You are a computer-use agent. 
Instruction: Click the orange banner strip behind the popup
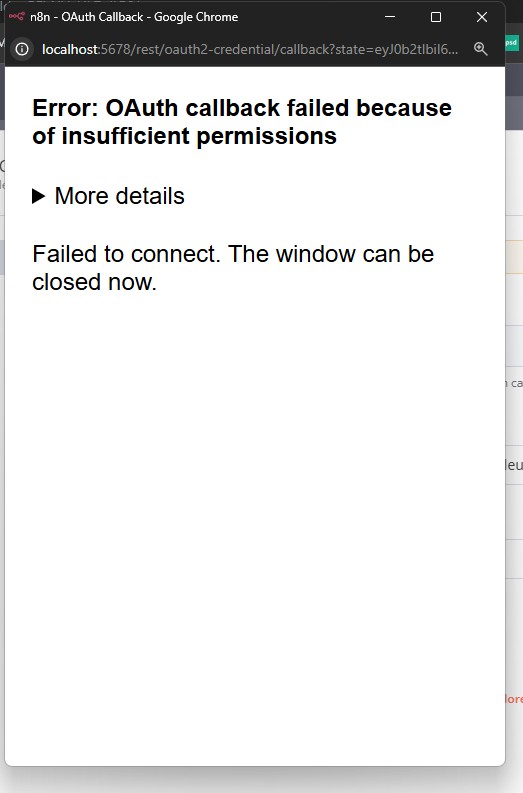tap(514, 257)
